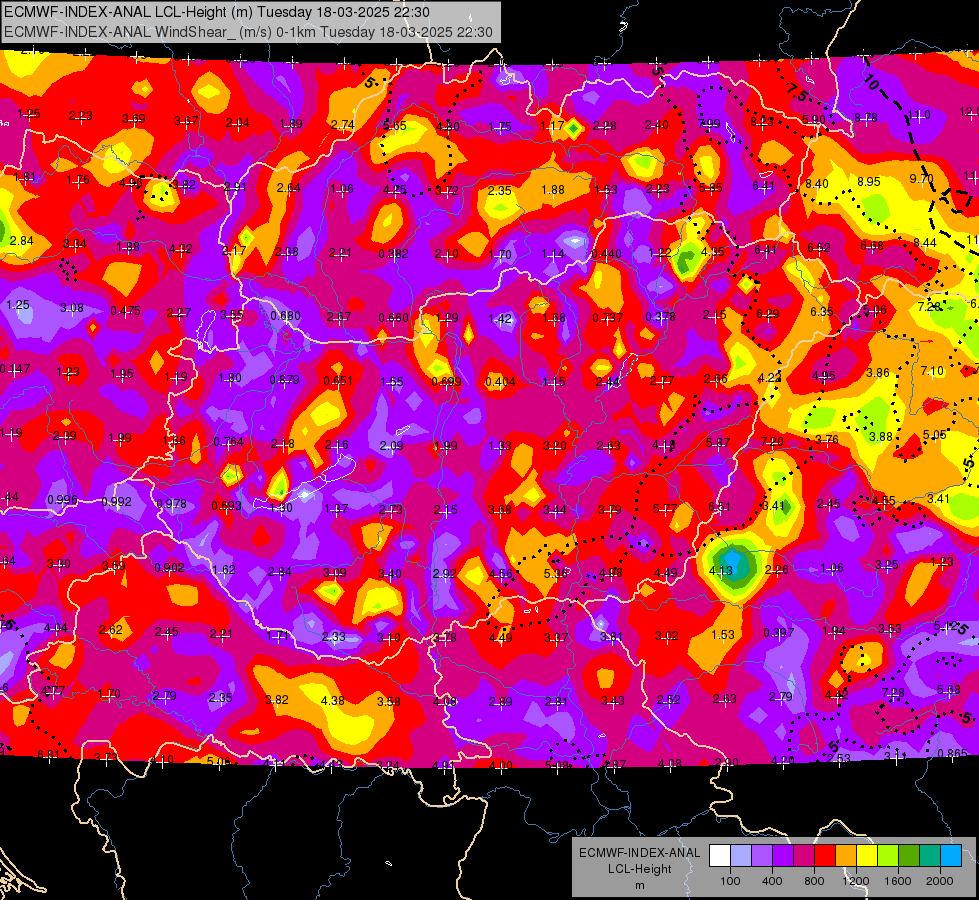Click the wind shear value 7.10
979x900 pixels.
pyautogui.click(x=932, y=371)
